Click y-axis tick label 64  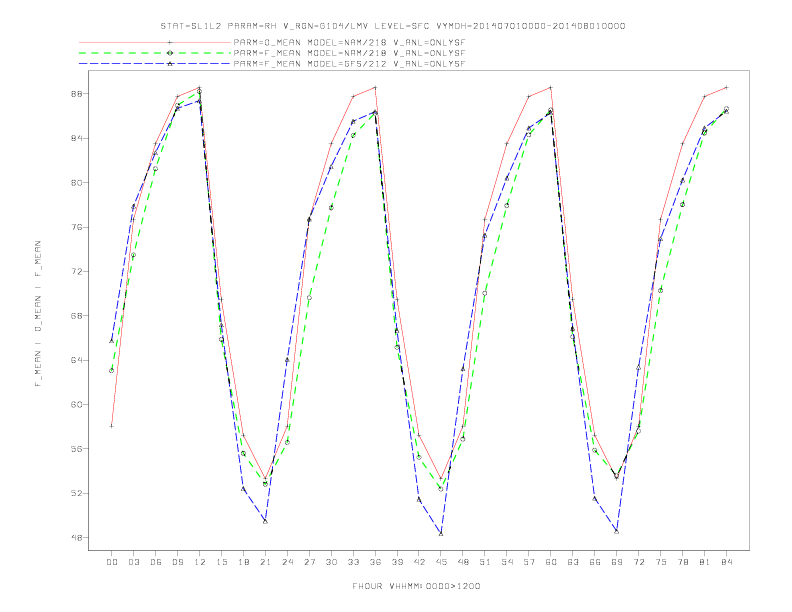pos(76,361)
